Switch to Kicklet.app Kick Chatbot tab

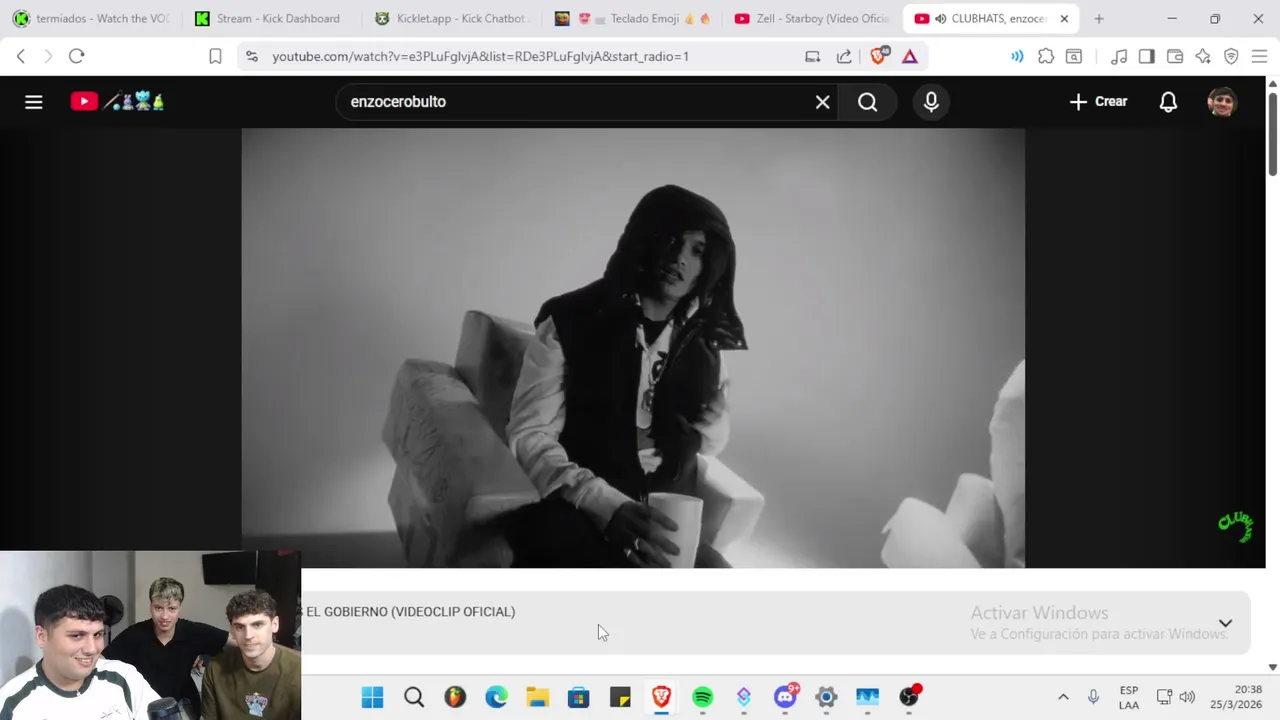pyautogui.click(x=450, y=18)
